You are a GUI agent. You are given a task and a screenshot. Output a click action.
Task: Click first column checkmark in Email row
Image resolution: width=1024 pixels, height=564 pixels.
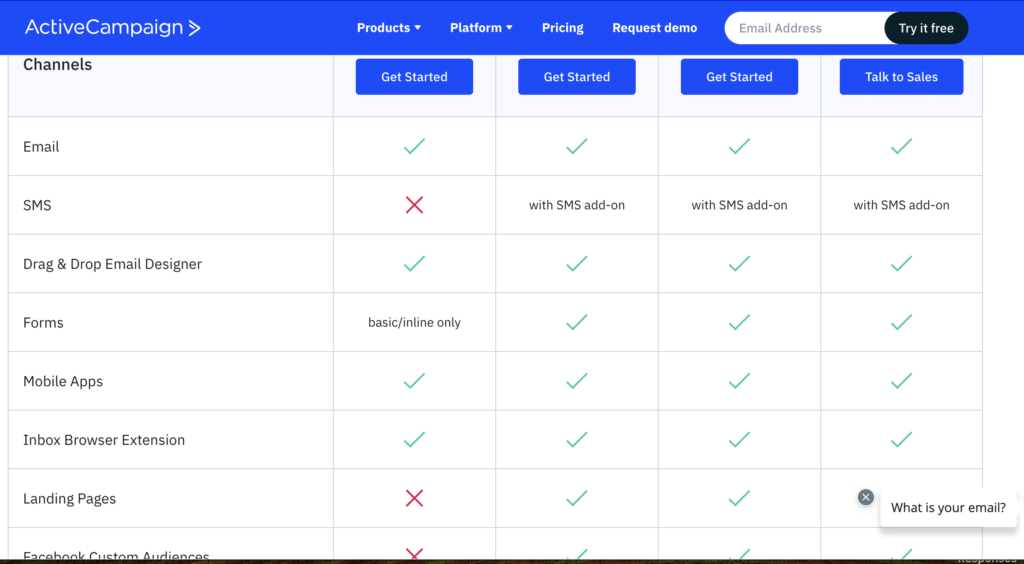click(414, 146)
